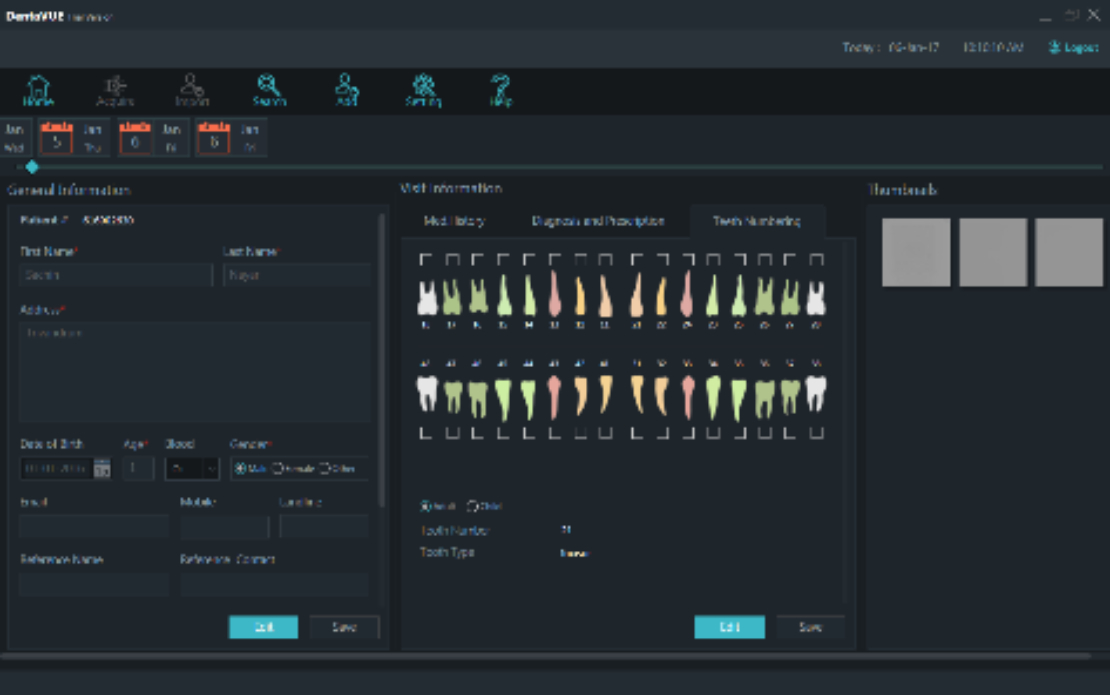Click Edit in Visit Information panel
The height and width of the screenshot is (695, 1110).
click(729, 627)
